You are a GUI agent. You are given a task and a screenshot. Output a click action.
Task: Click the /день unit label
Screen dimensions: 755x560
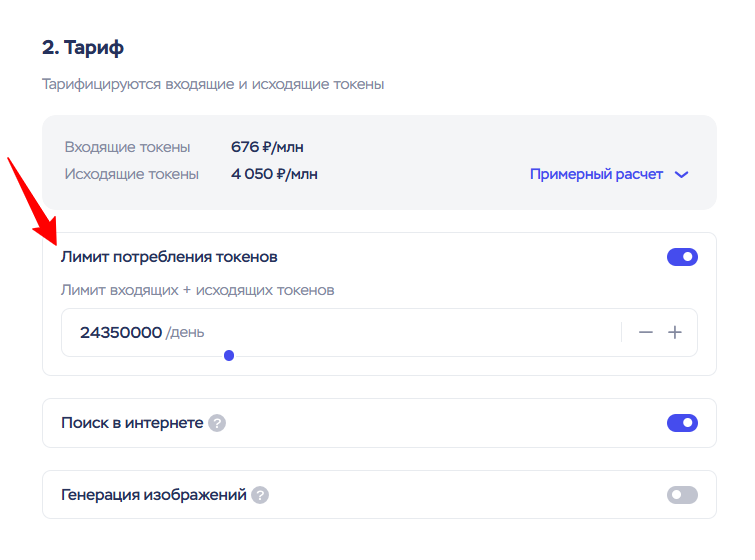[x=185, y=333]
